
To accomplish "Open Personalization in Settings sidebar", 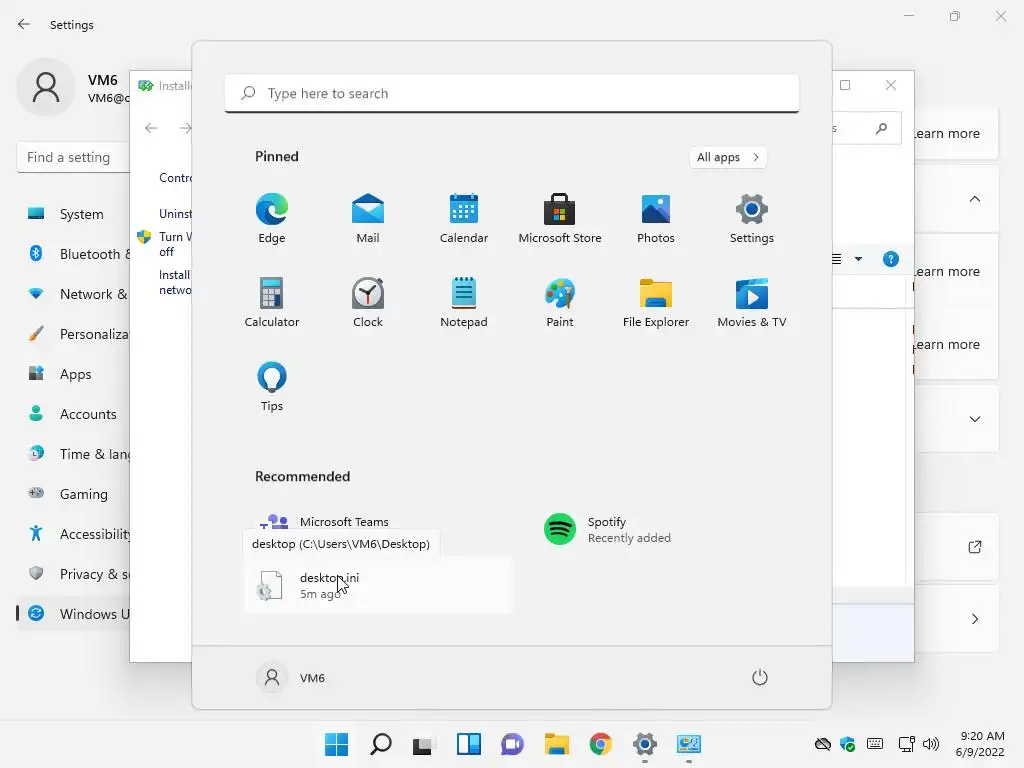I will pos(73,334).
